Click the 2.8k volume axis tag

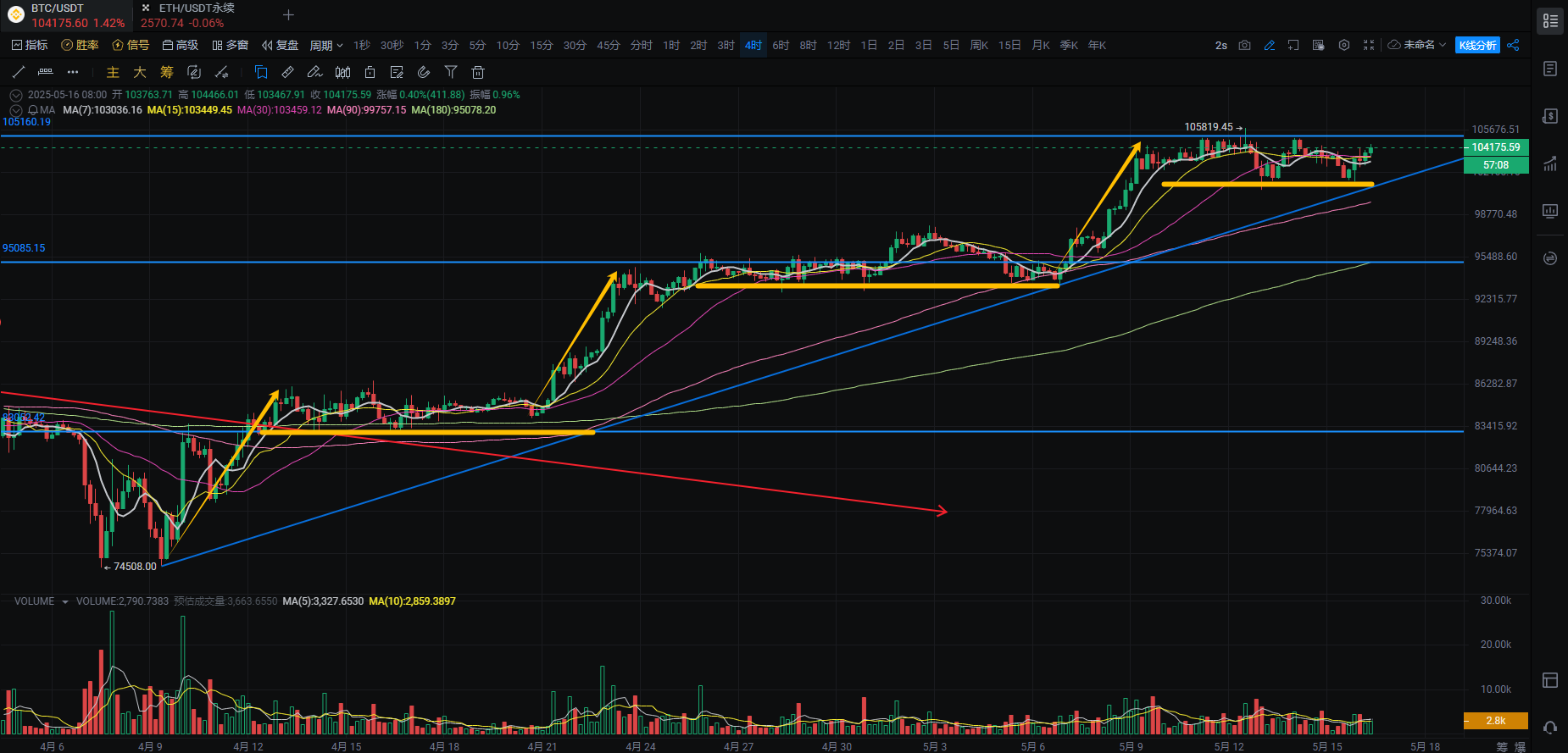[1496, 721]
